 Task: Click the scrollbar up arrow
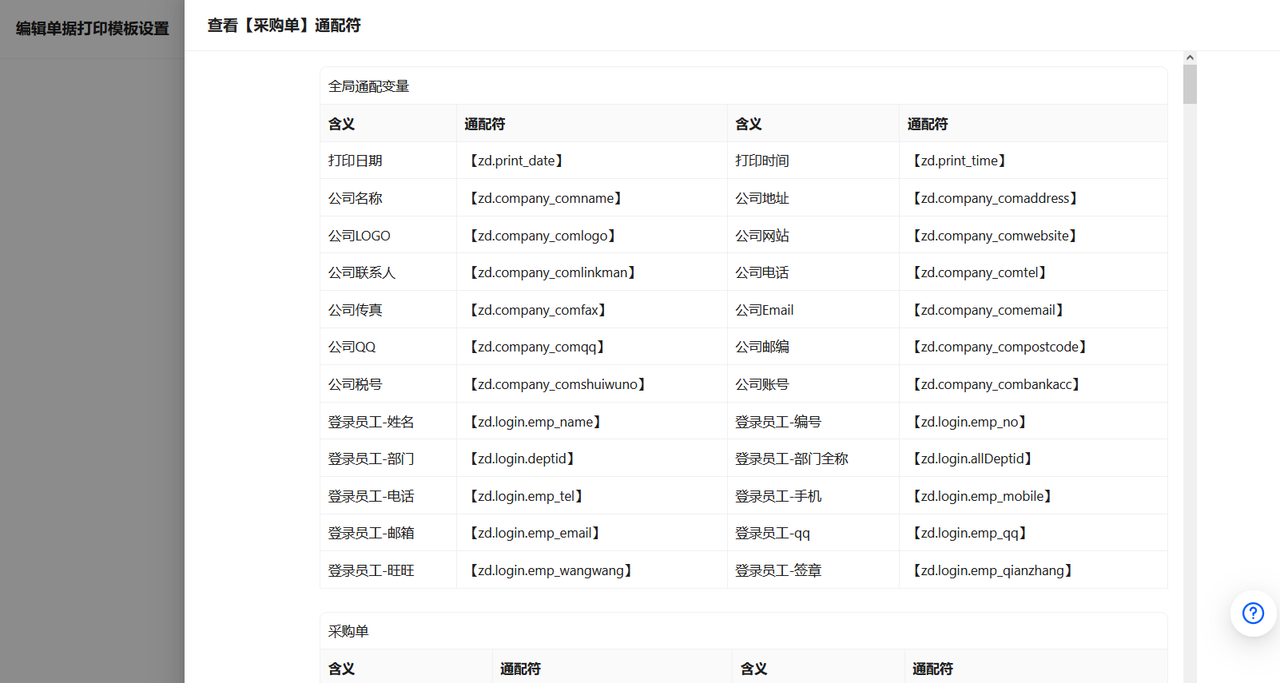(1190, 58)
